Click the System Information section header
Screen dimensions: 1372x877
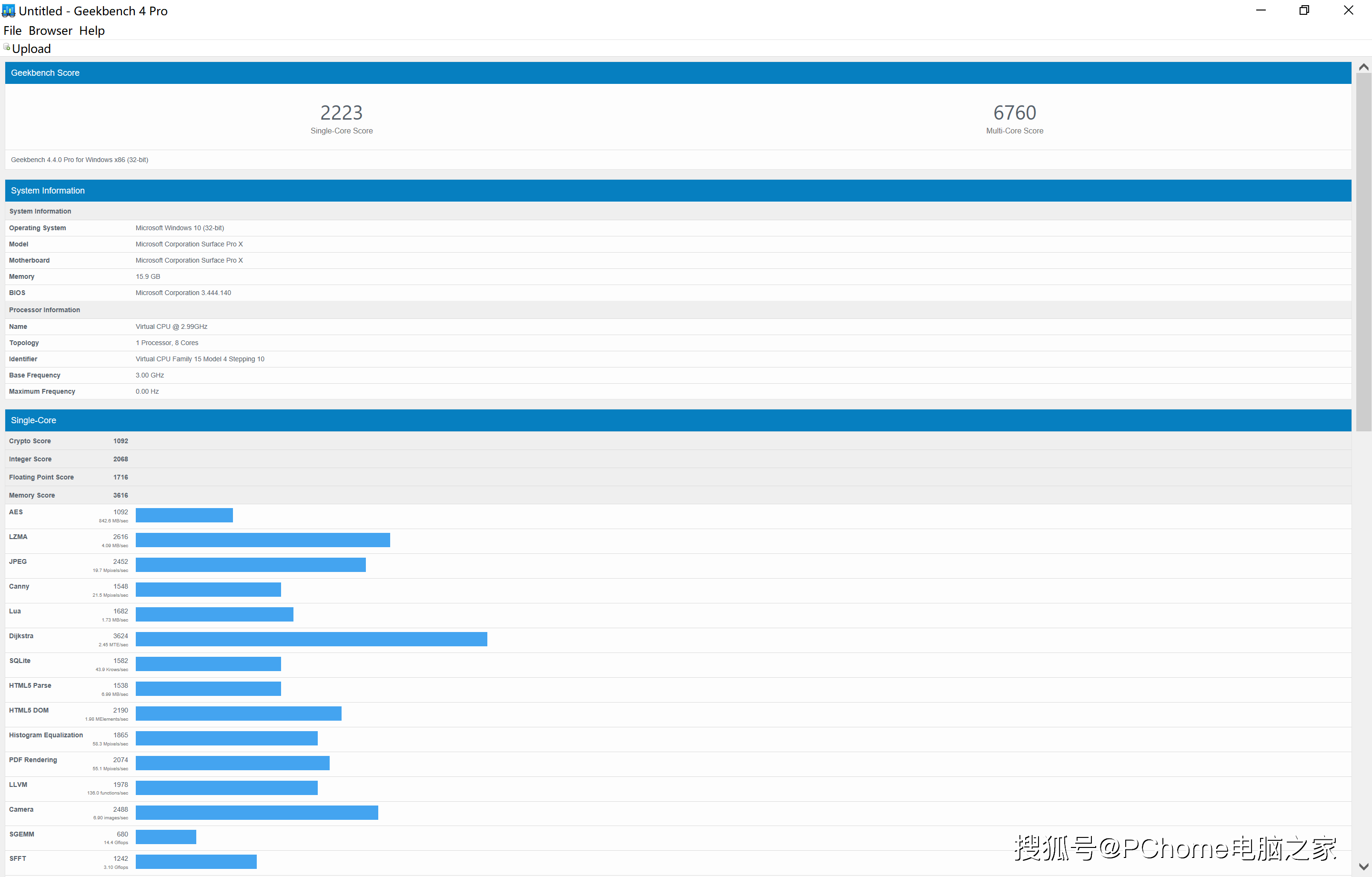point(48,191)
